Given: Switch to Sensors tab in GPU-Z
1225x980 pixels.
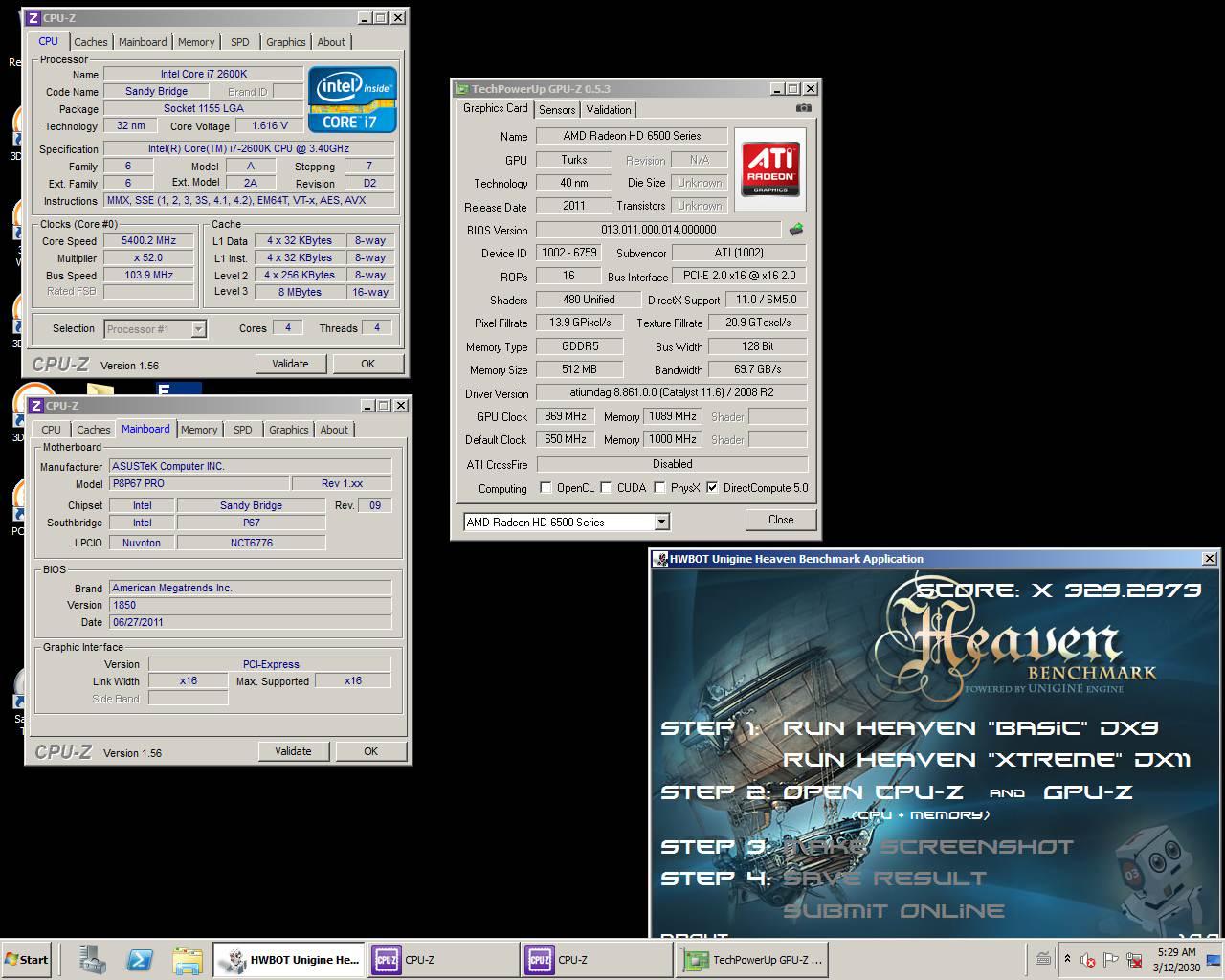Looking at the screenshot, I should click(557, 110).
